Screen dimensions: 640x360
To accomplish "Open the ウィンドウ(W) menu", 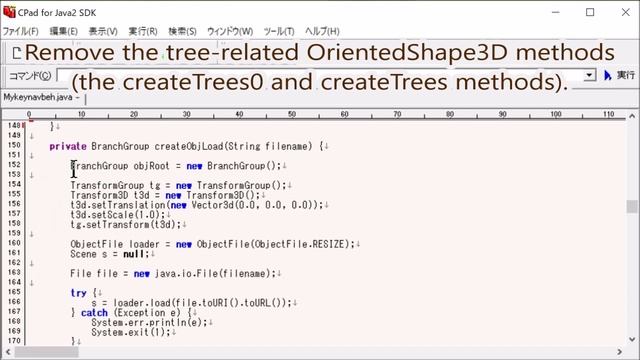I will pyautogui.click(x=230, y=31).
